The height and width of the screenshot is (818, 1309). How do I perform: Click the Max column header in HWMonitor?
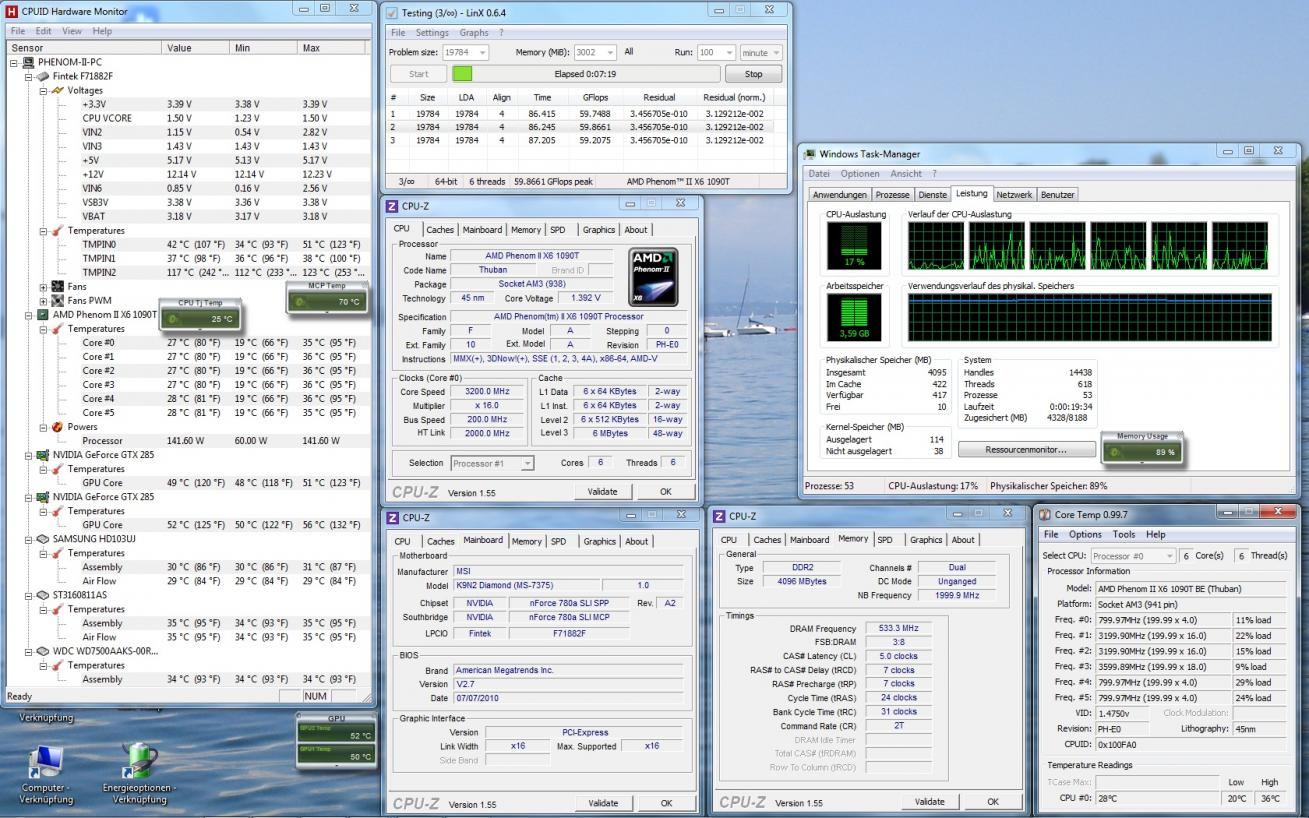334,47
